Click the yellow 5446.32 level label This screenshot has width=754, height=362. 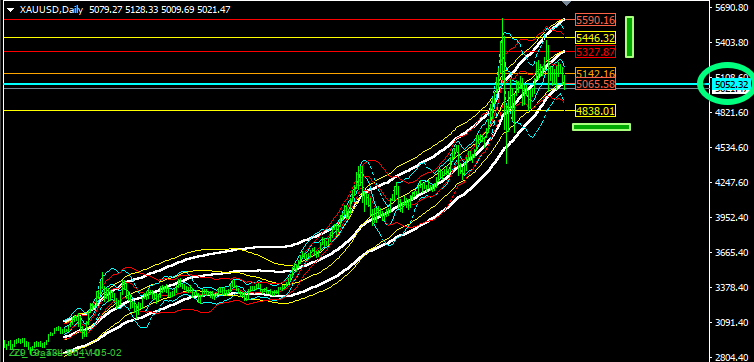tap(596, 37)
